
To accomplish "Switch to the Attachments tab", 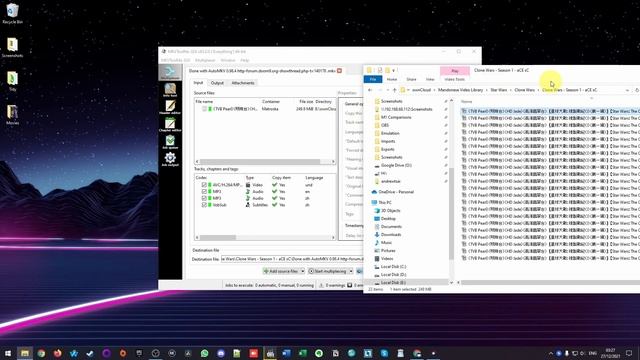I will click(243, 83).
